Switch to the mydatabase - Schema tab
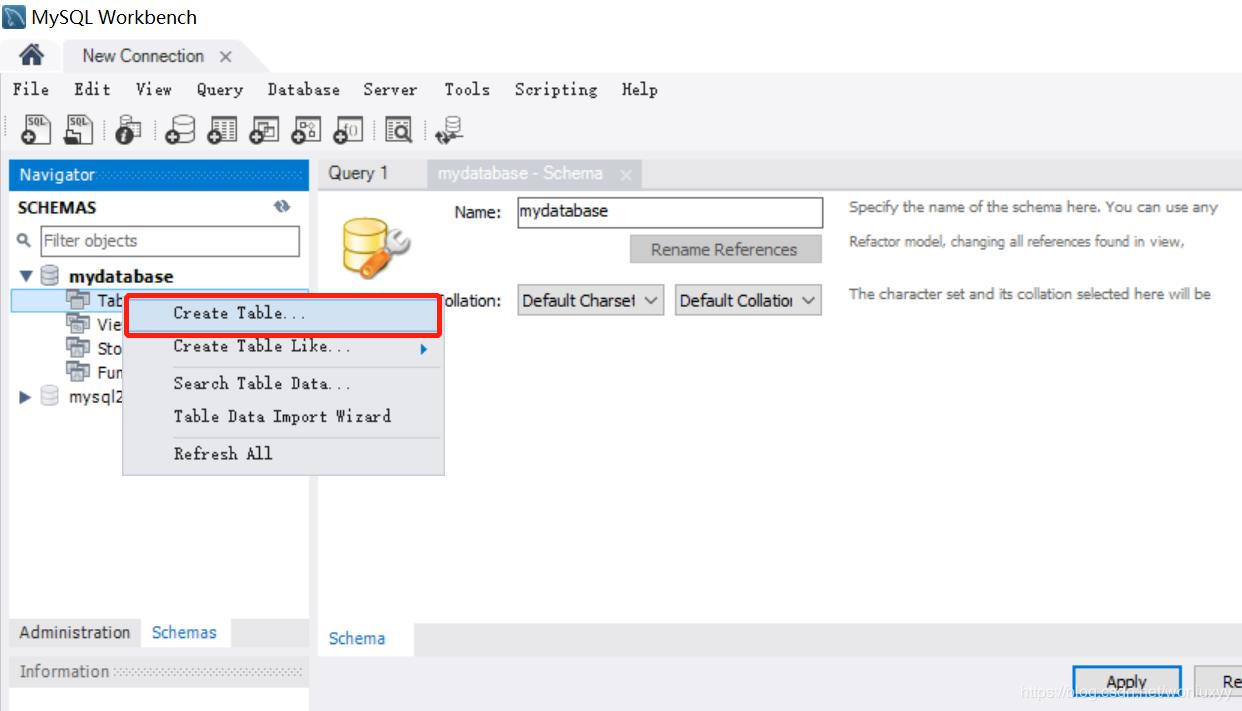 (x=520, y=173)
